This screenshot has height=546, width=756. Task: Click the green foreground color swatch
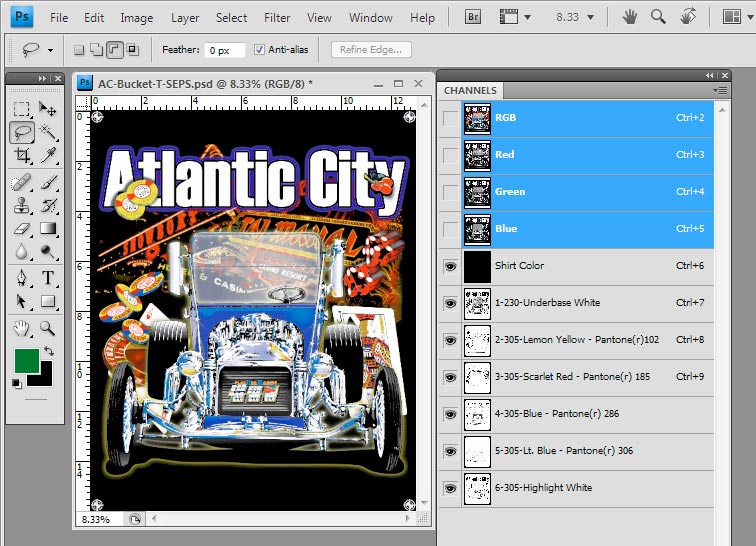26,361
